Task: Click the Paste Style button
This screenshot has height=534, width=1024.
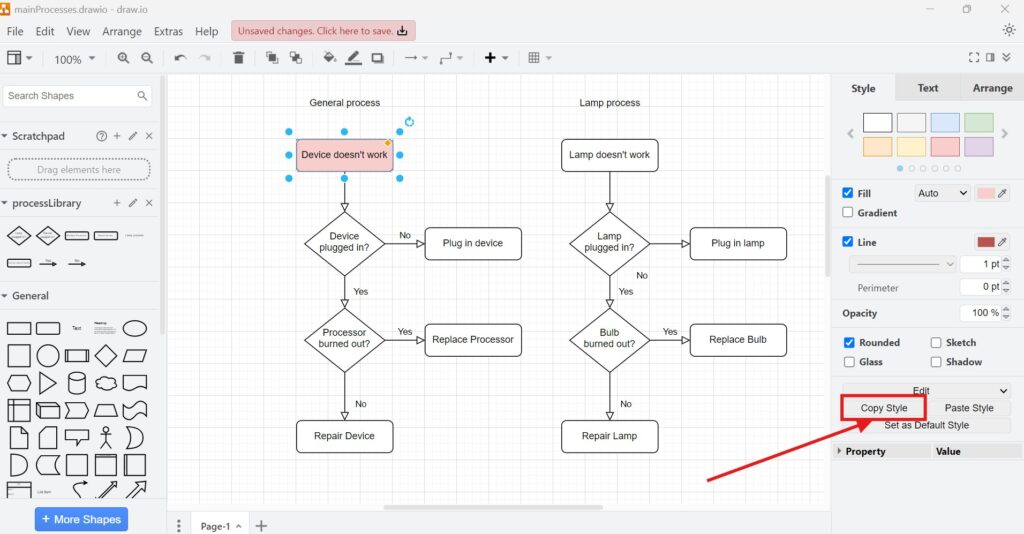Action: point(969,408)
